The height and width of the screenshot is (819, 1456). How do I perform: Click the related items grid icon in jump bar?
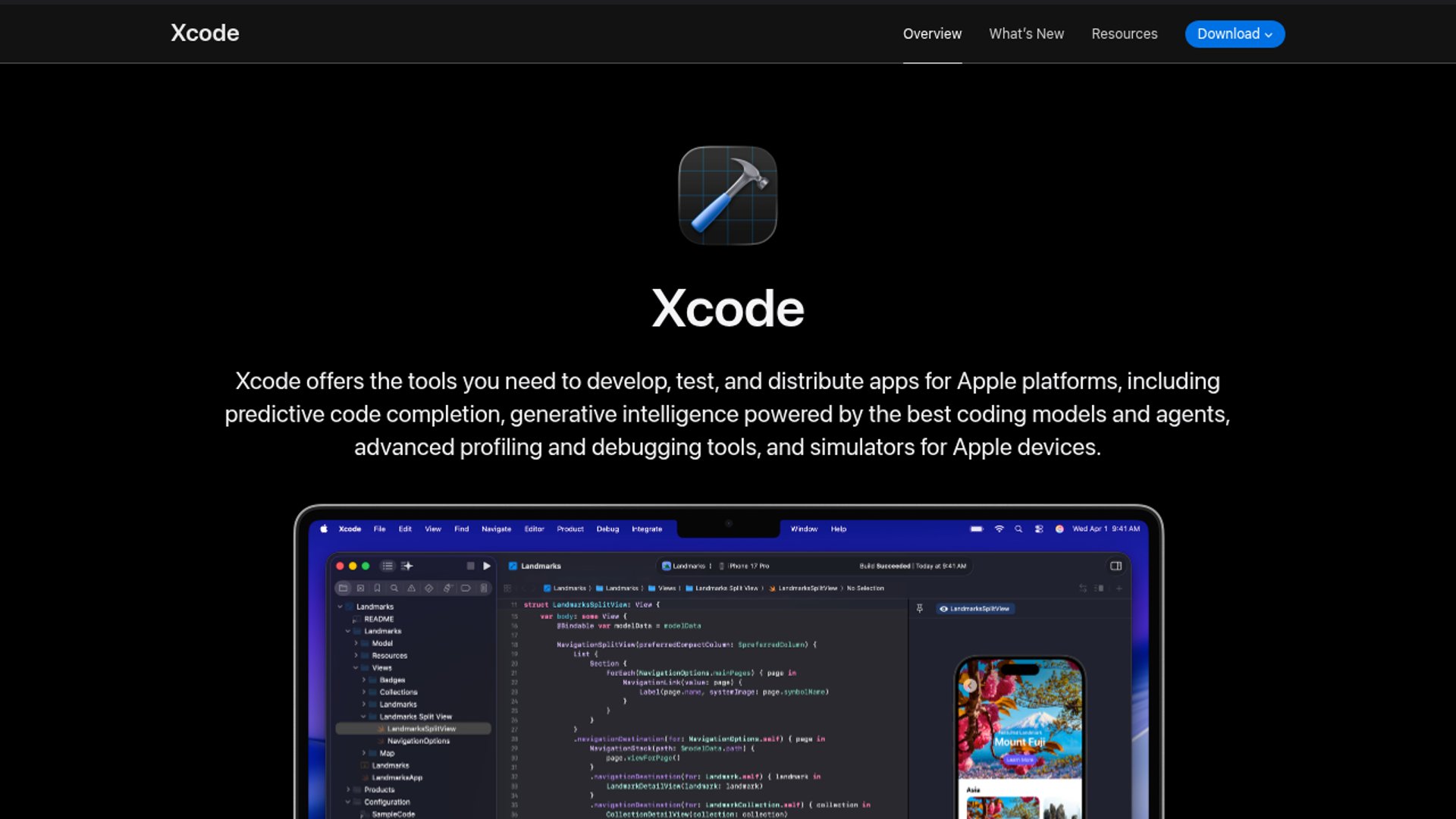coord(507,588)
